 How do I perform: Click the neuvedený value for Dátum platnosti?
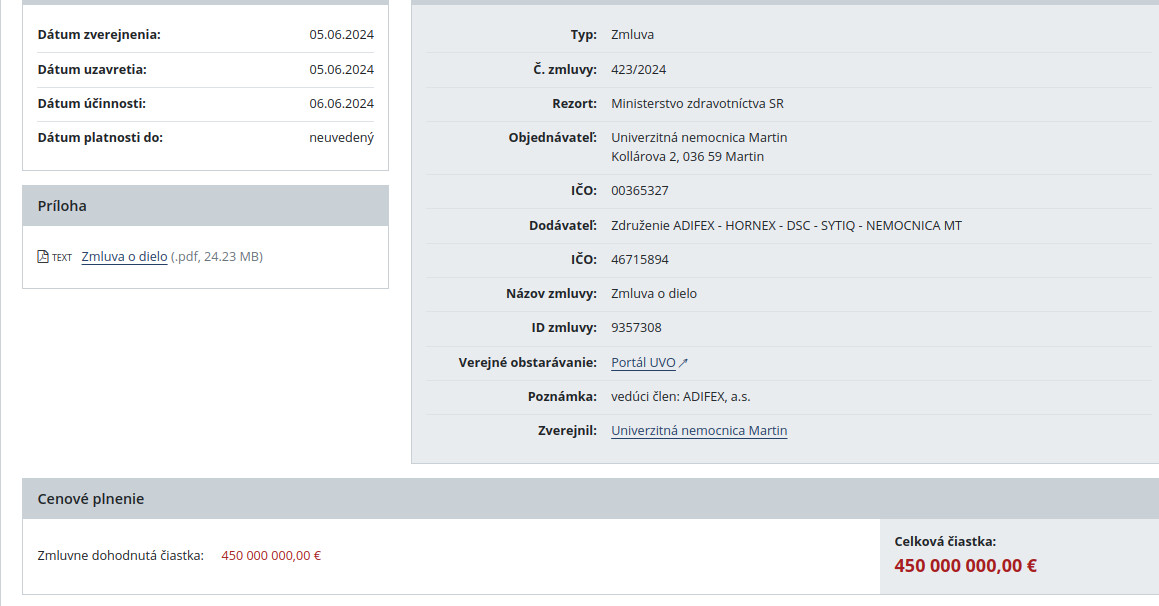pos(341,138)
